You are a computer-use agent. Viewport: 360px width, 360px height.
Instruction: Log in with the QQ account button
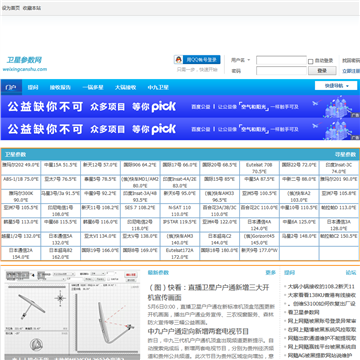(197, 60)
